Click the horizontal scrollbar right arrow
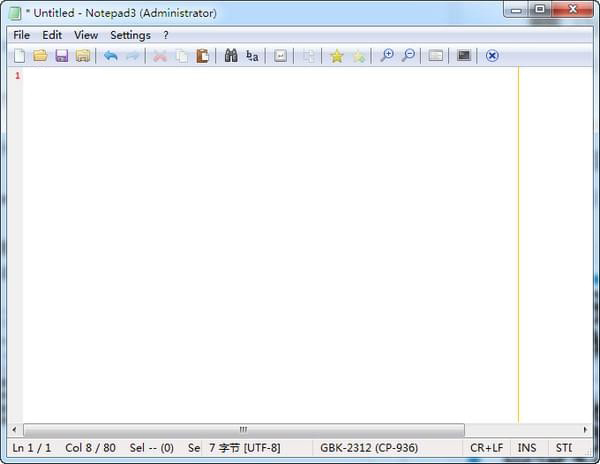This screenshot has height=464, width=600. [x=585, y=430]
